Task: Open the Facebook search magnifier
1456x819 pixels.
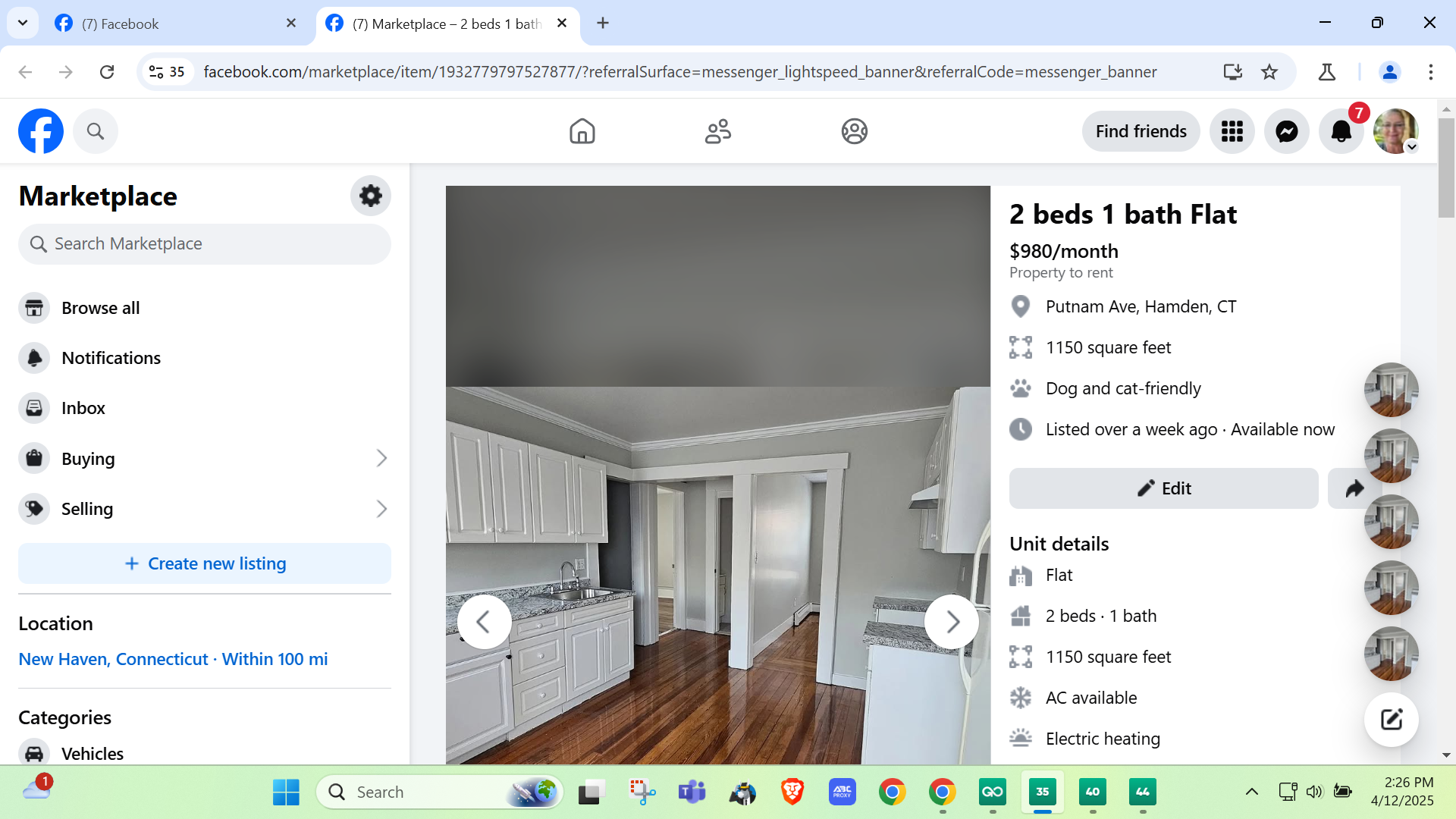Action: [x=96, y=131]
